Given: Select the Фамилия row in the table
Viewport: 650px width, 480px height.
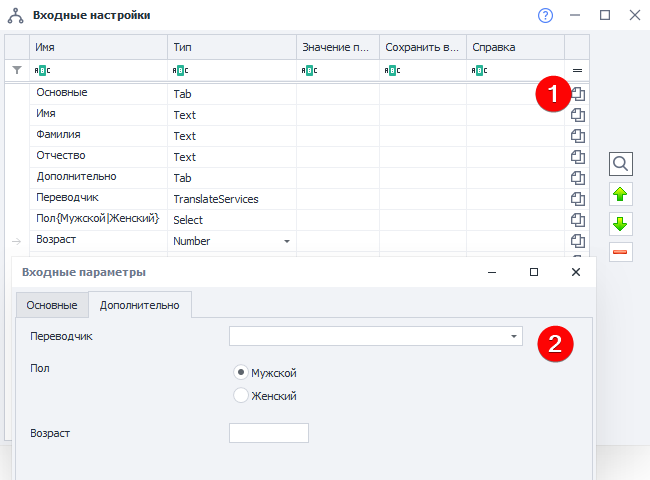Looking at the screenshot, I should click(98, 135).
